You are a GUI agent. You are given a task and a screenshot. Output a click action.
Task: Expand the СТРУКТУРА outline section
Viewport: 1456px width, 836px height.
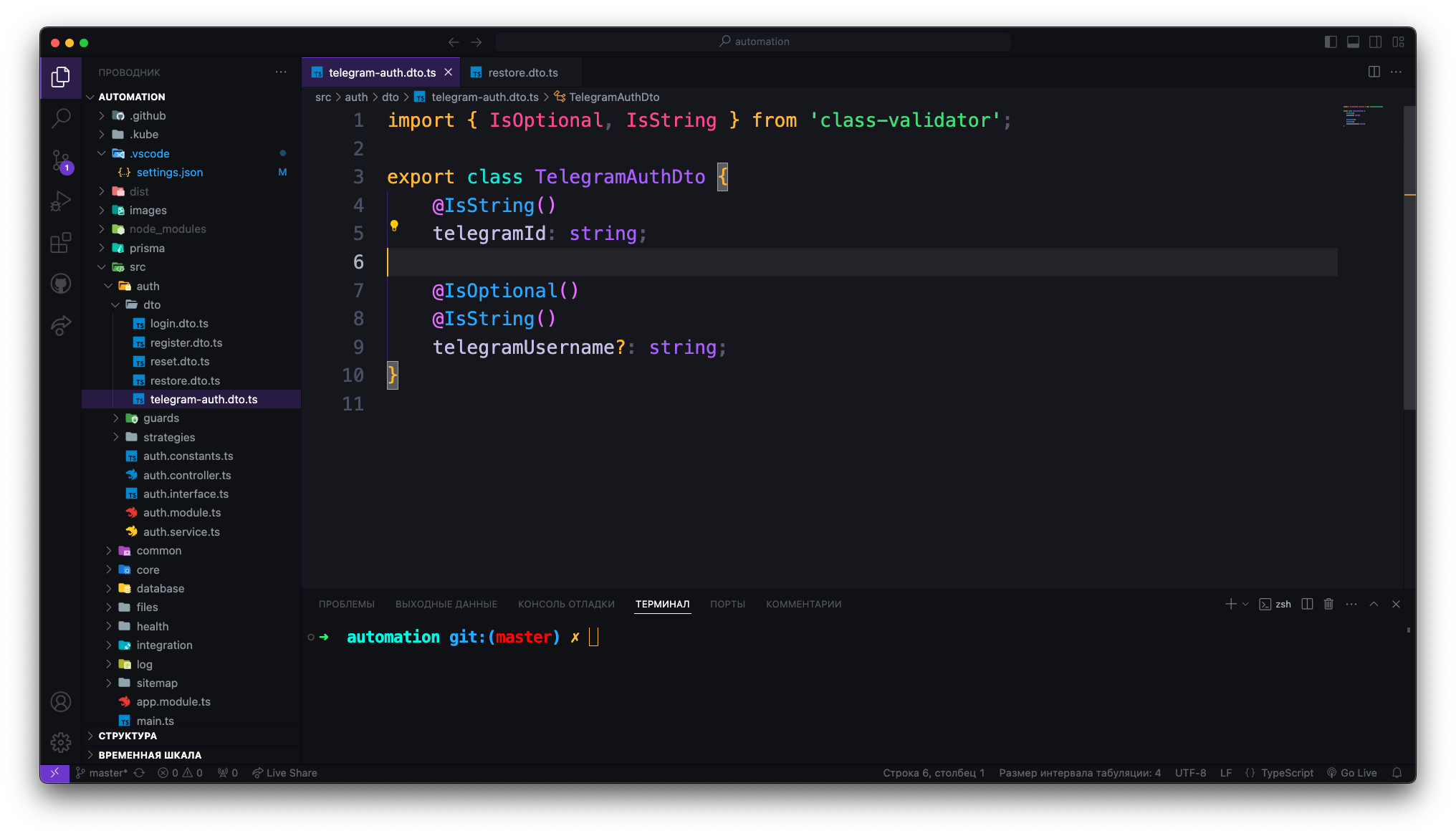(128, 736)
